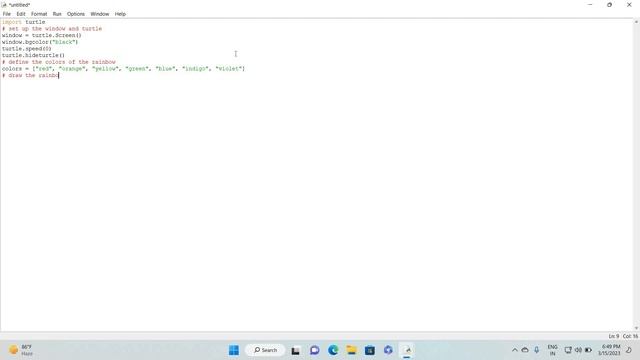
Task: Switch the ENG IN input language
Action: 553,350
